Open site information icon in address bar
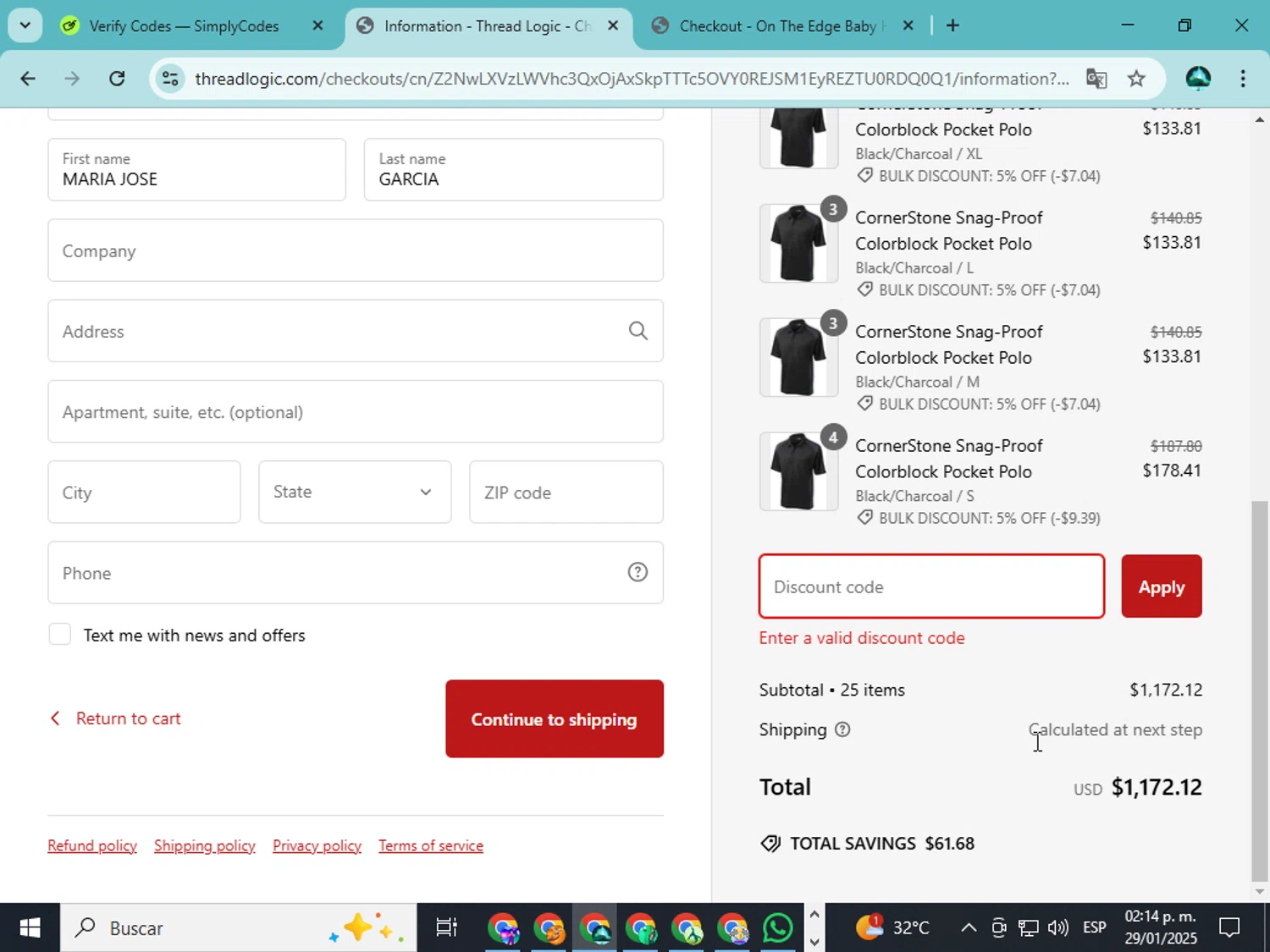Image resolution: width=1270 pixels, height=952 pixels. click(x=170, y=79)
